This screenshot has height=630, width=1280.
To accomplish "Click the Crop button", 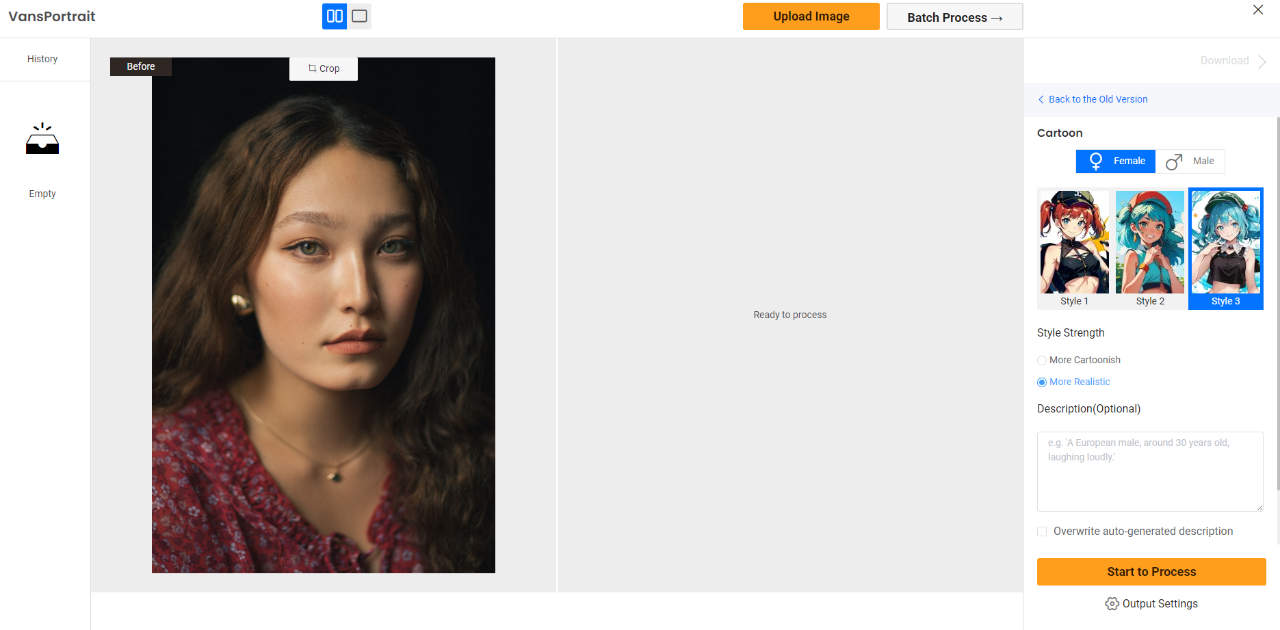I will click(x=323, y=68).
